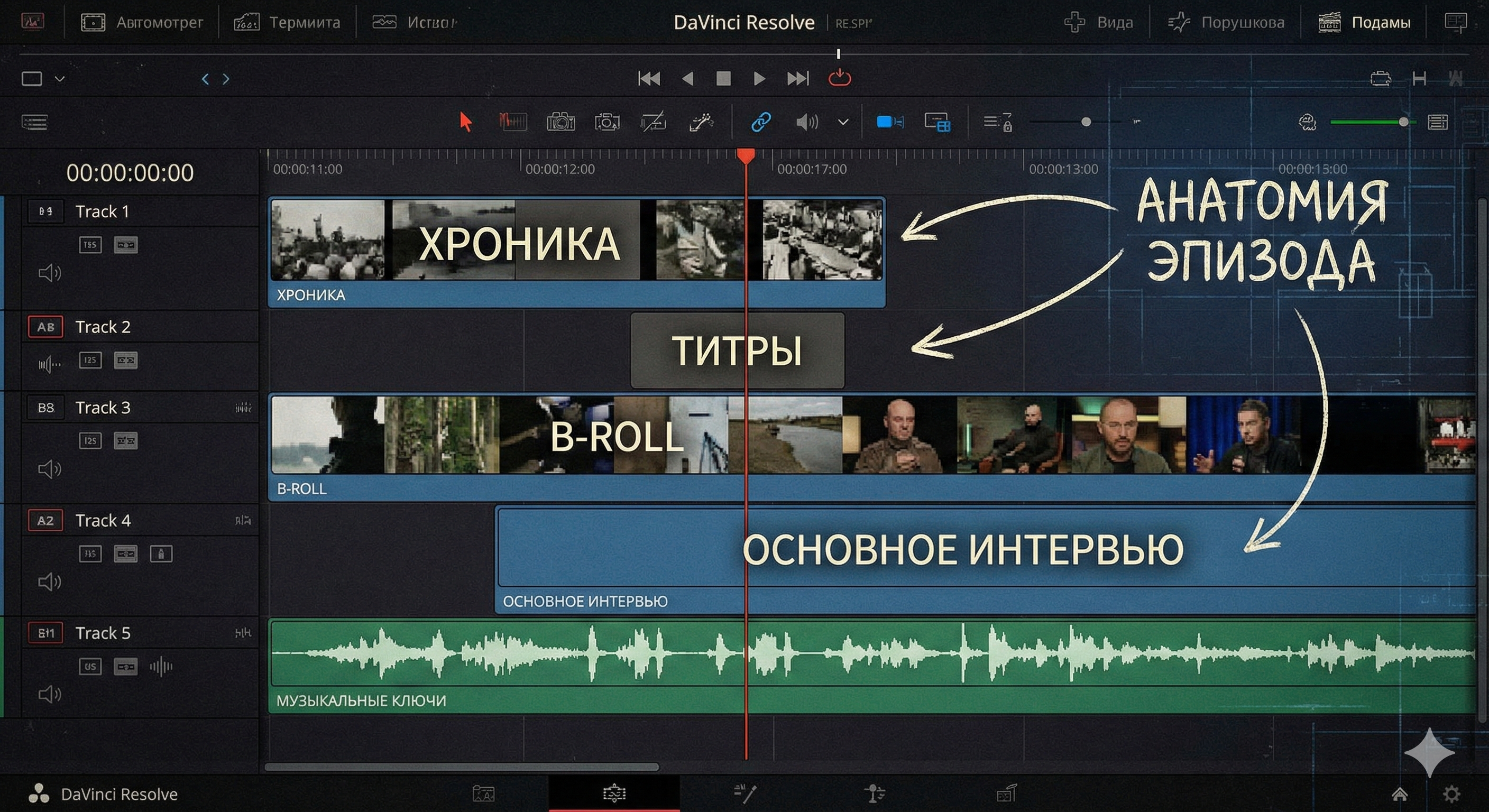Click the snapshot camera icon in the toolbar

pos(561,122)
